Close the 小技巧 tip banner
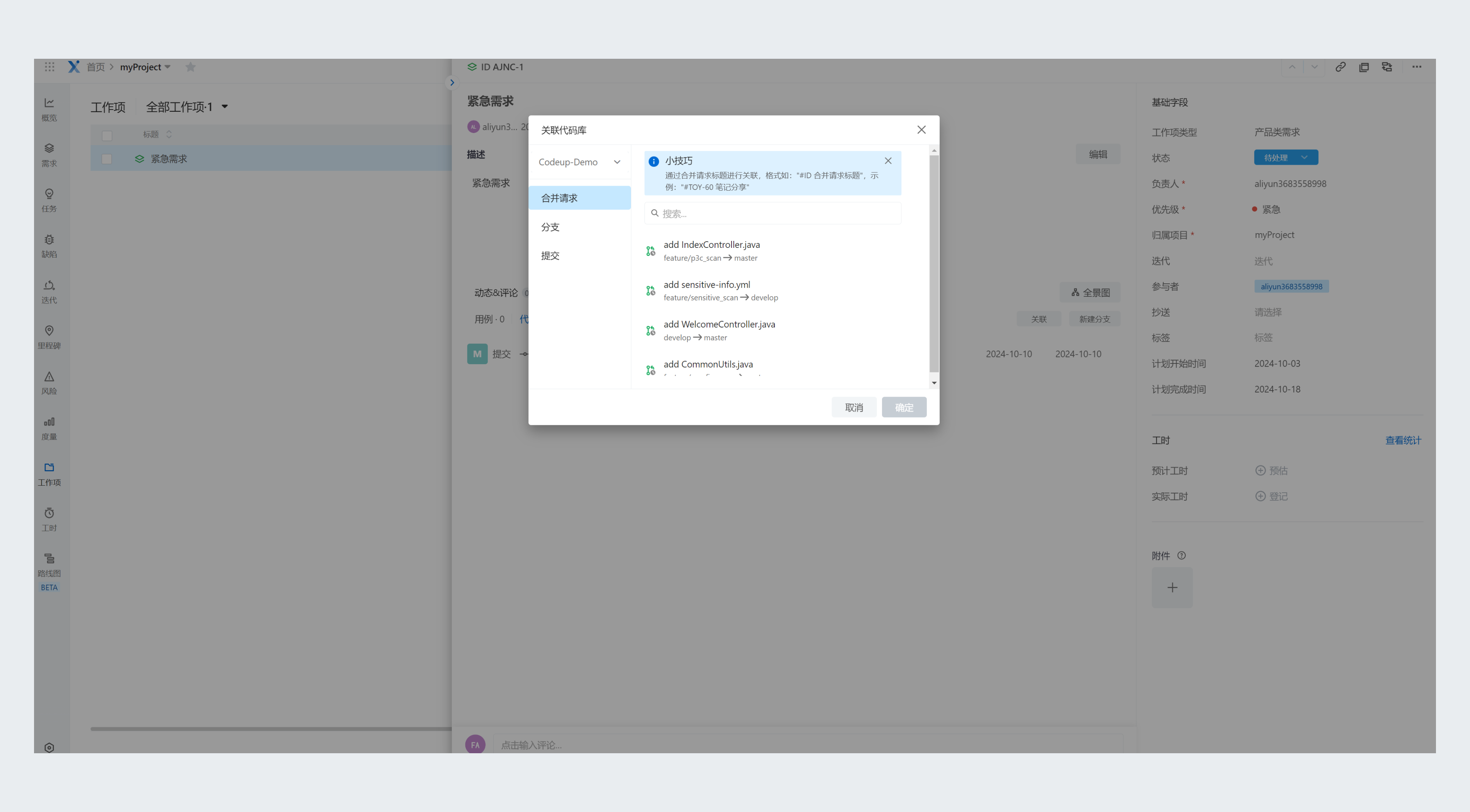 coord(888,161)
